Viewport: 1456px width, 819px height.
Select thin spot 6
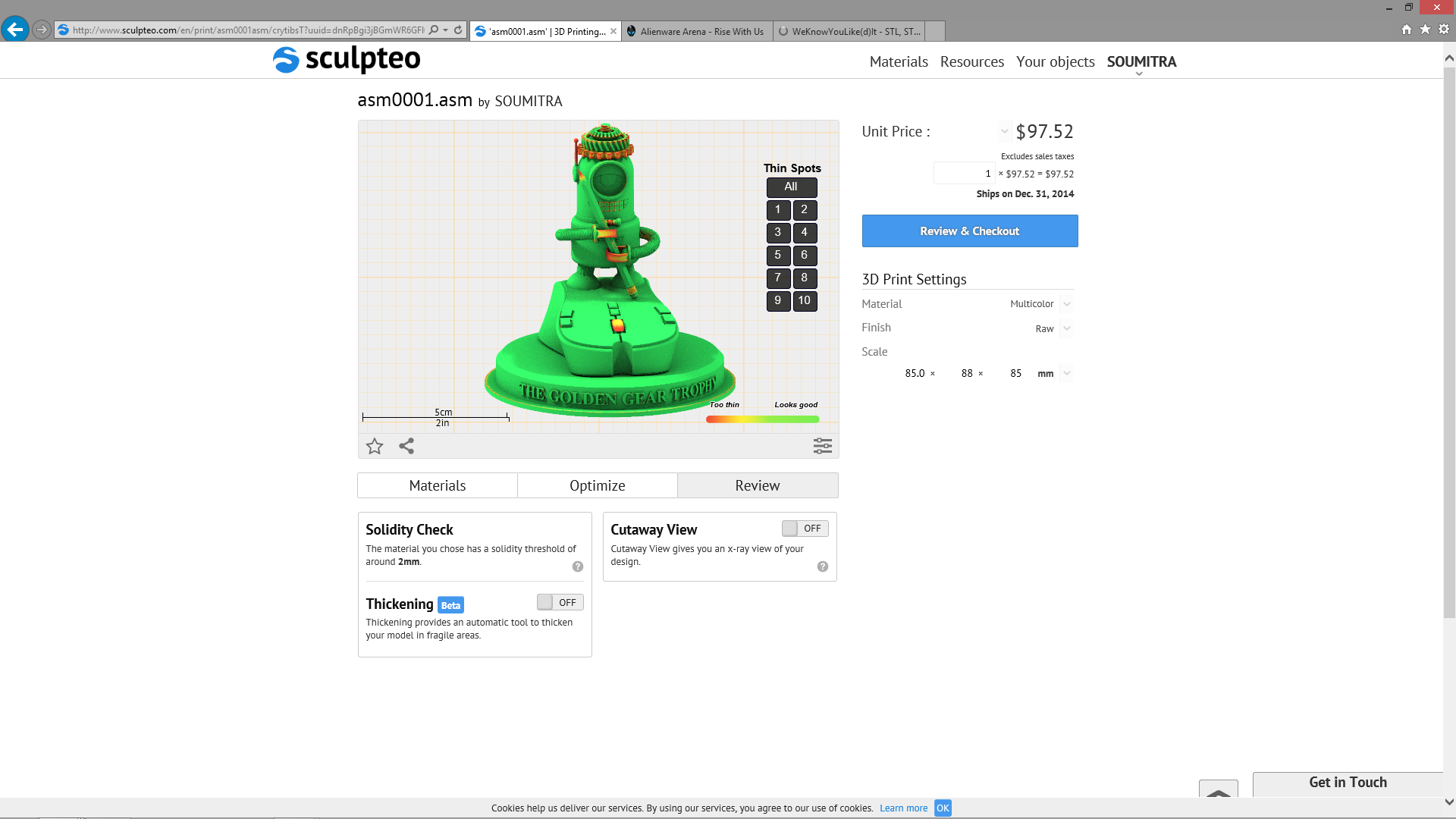805,256
